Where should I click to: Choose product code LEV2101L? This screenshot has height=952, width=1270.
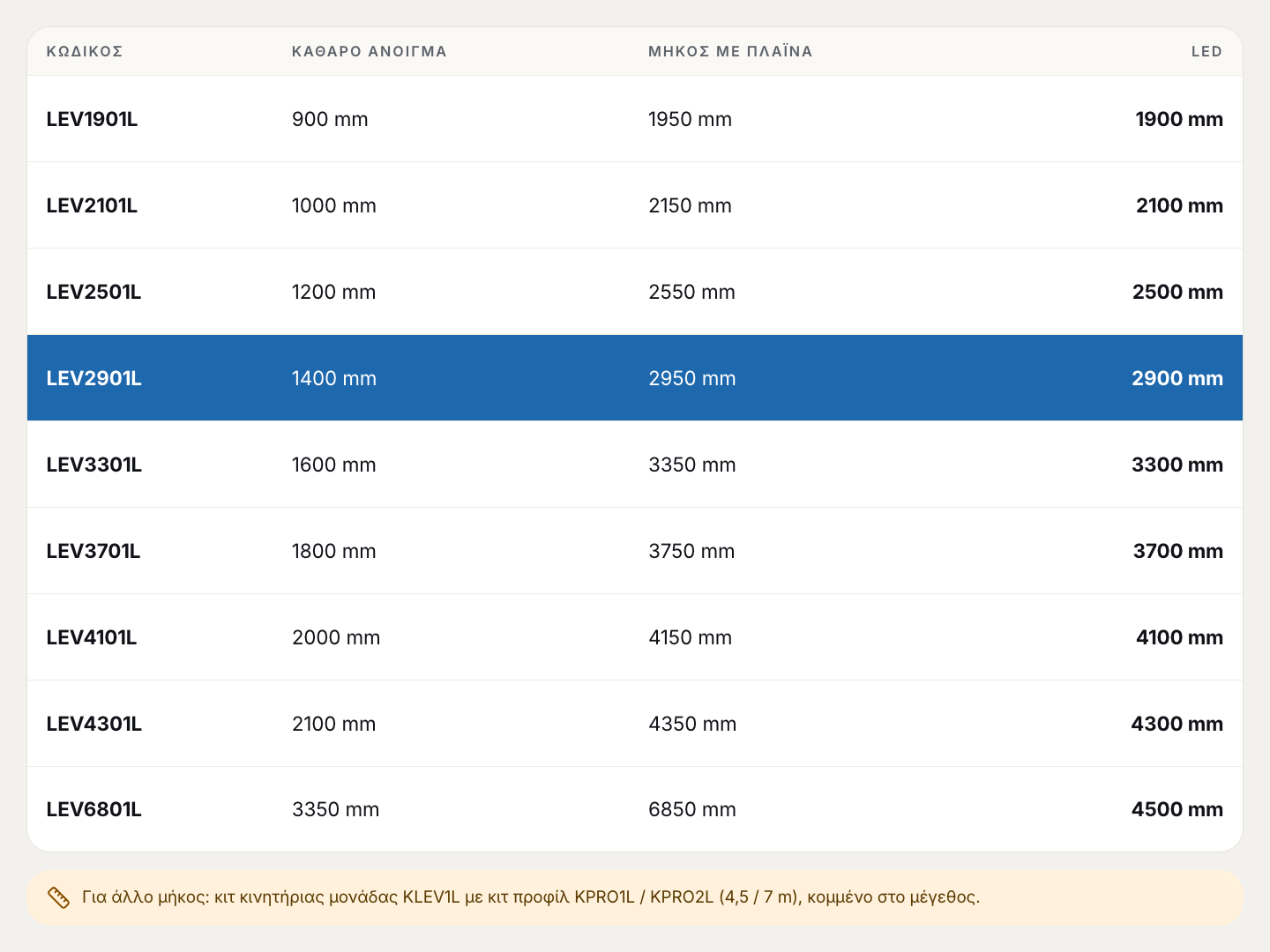92,205
